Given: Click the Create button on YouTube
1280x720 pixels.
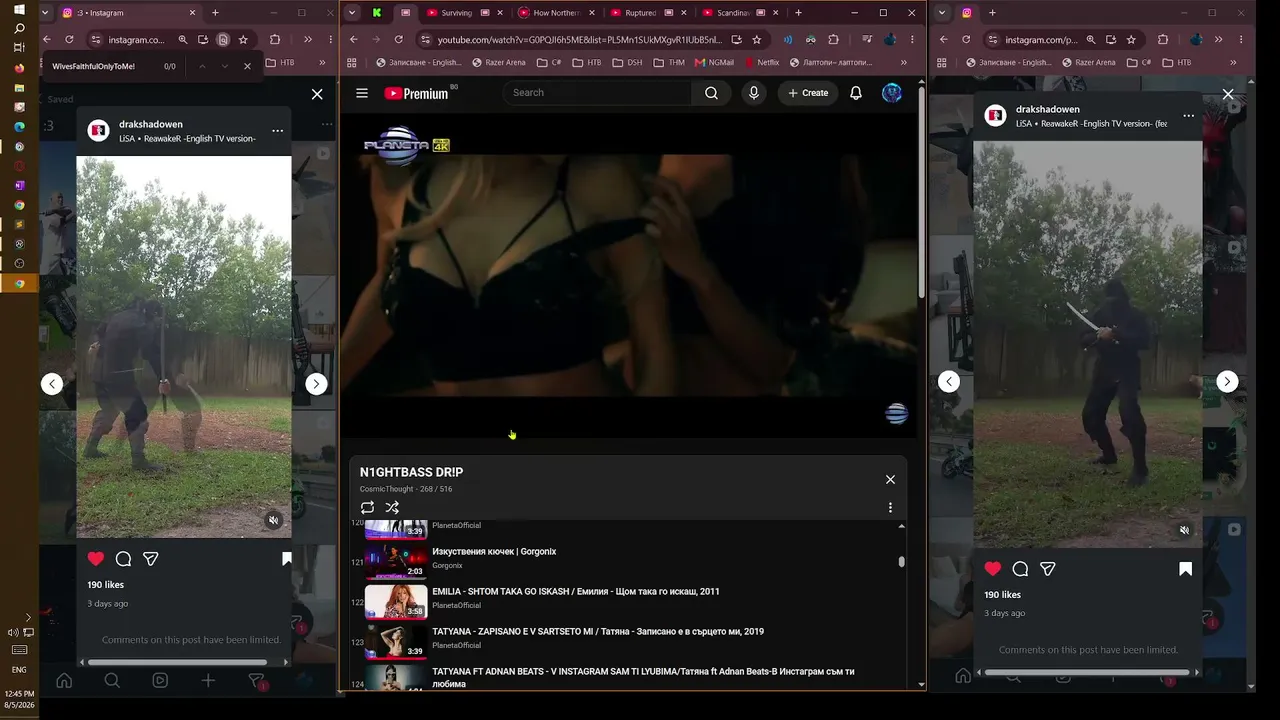Looking at the screenshot, I should pos(808,93).
